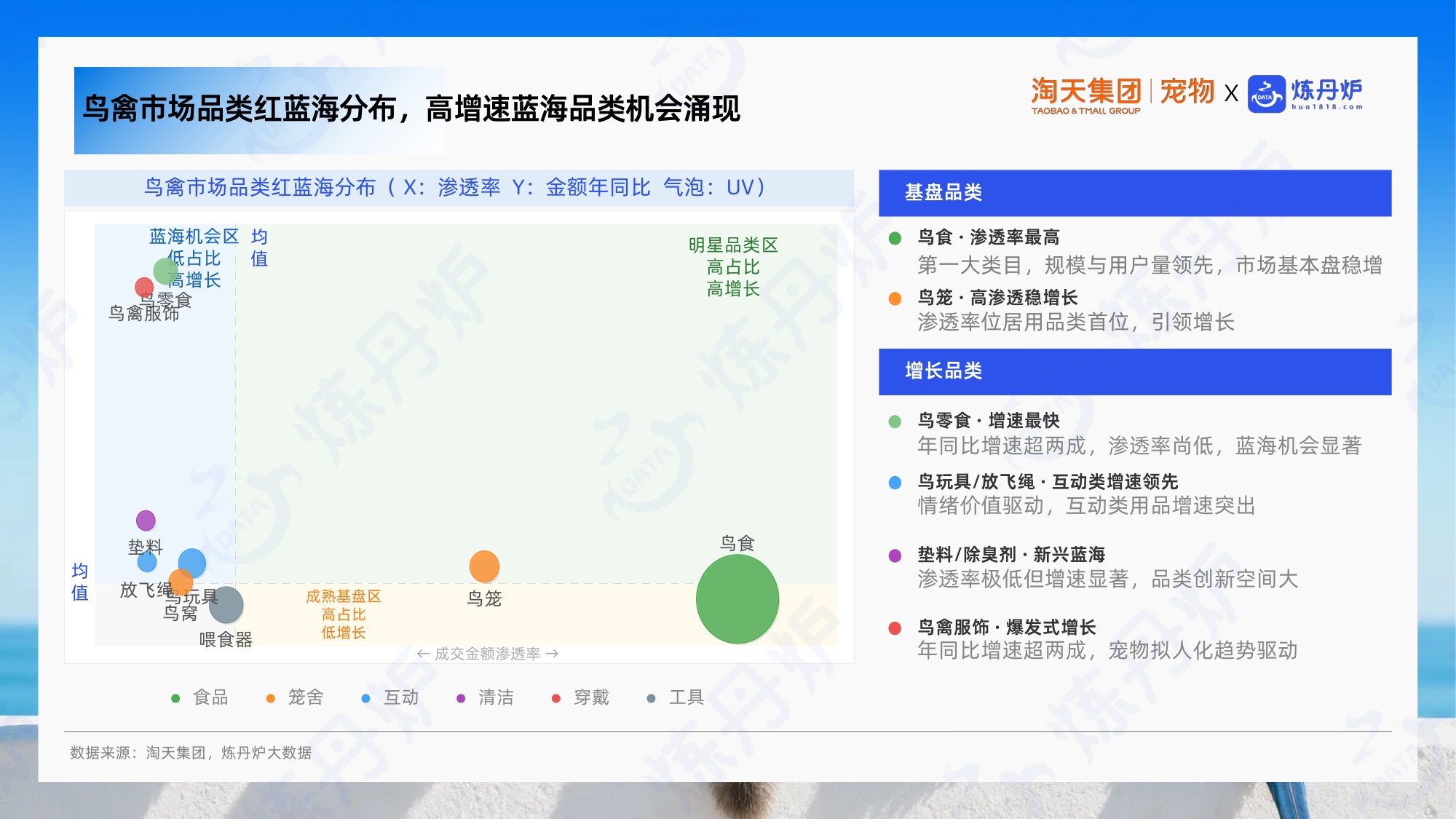This screenshot has width=1456, height=819.
Task: Click the 淘天集团 logo
Action: (1086, 95)
